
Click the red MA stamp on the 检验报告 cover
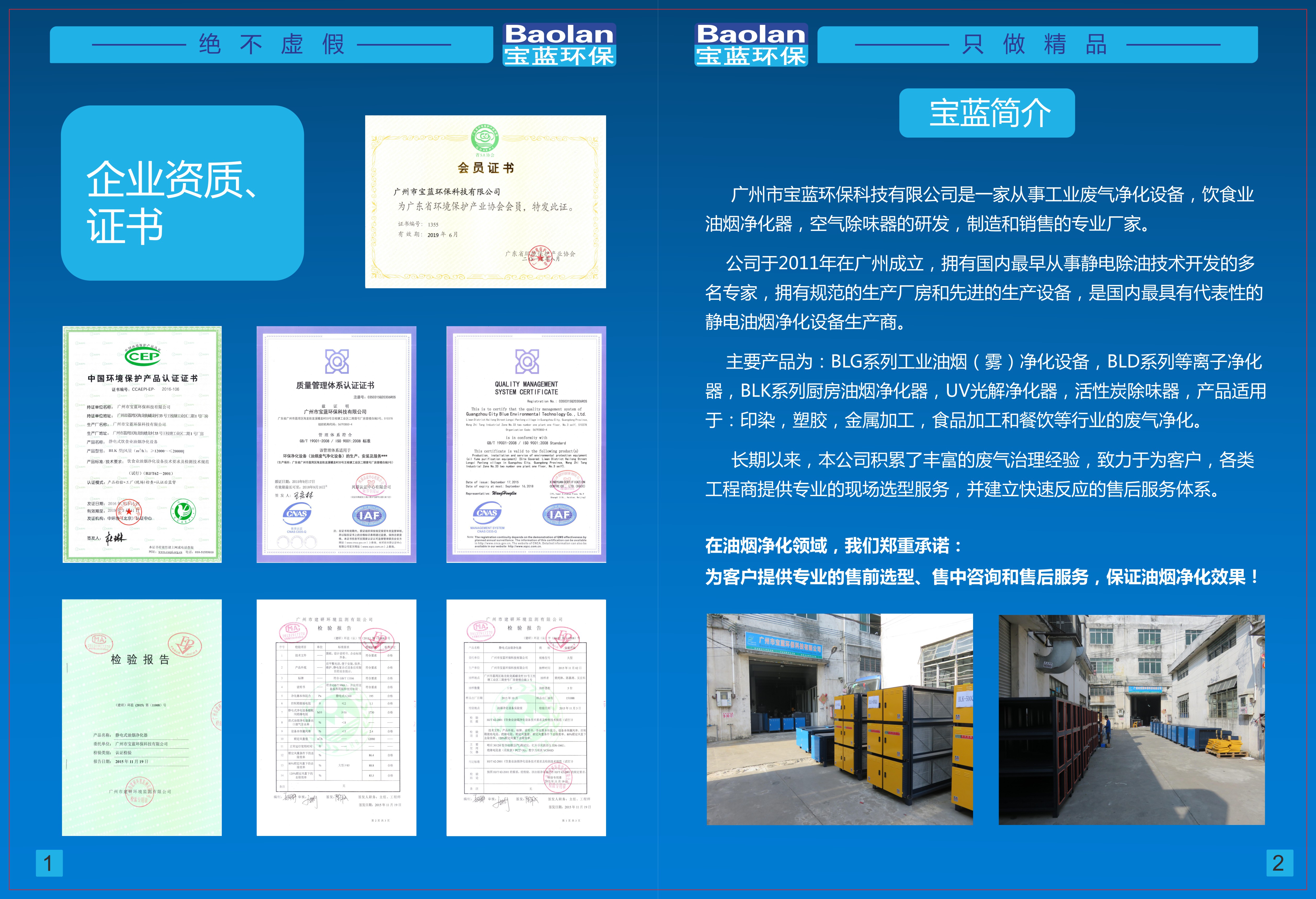[x=100, y=643]
